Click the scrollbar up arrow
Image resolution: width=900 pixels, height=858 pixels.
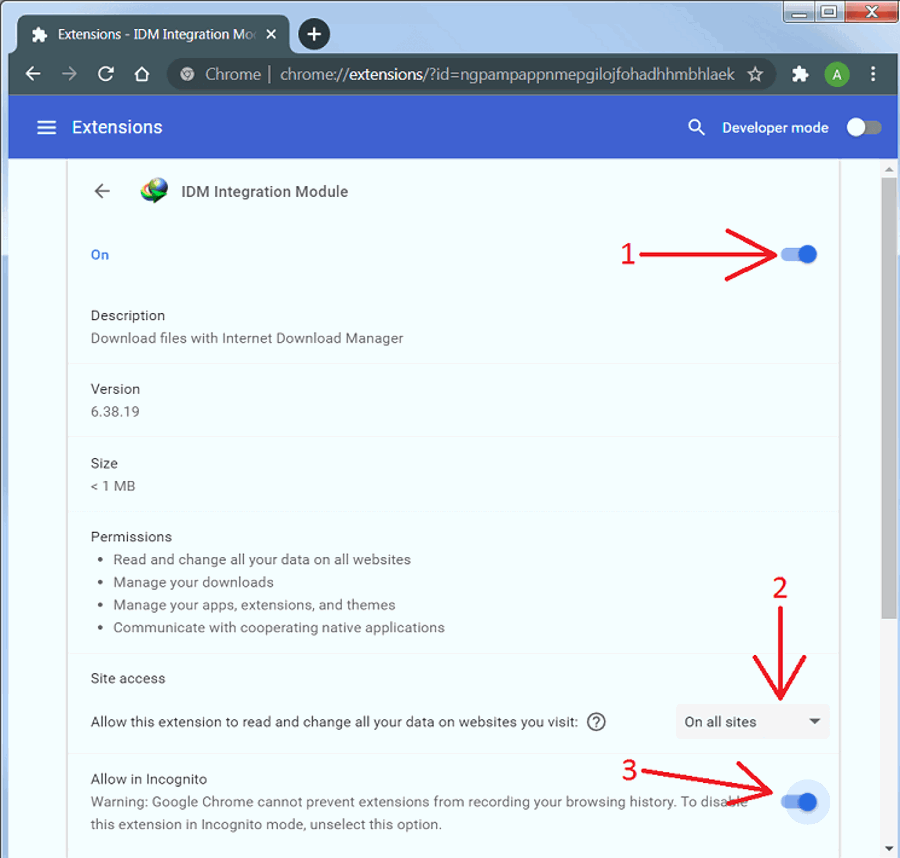[889, 169]
